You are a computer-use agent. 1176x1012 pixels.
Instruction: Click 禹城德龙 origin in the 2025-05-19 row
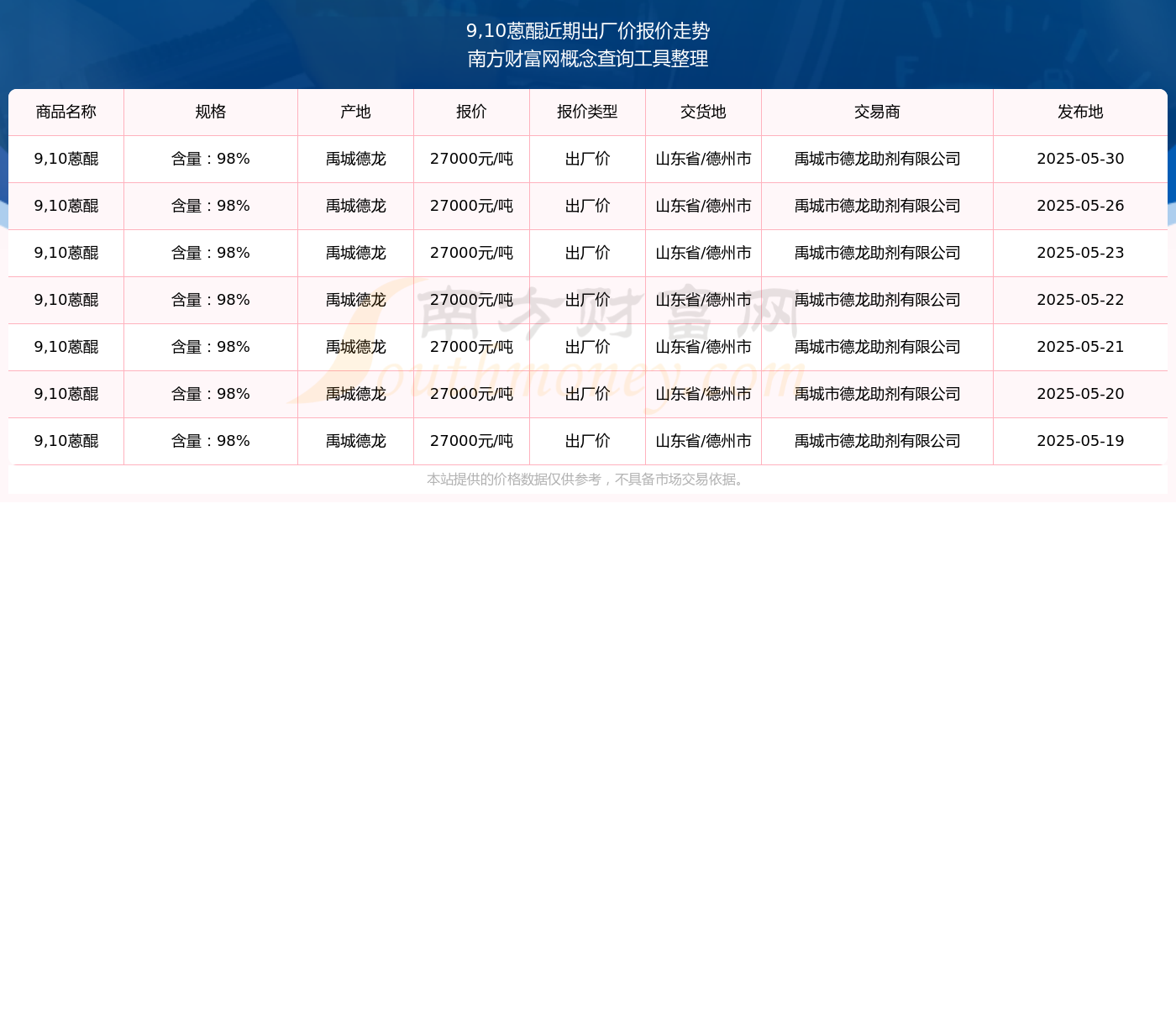click(355, 441)
